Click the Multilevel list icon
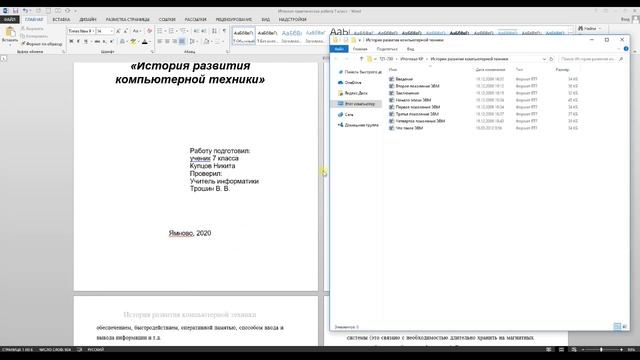 (183, 31)
